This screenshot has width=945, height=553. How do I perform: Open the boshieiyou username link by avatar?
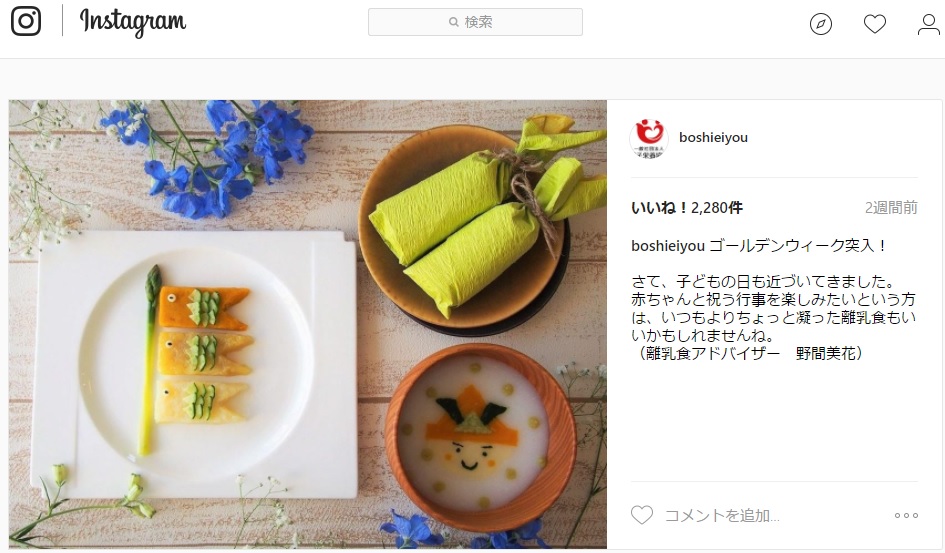[x=713, y=137]
